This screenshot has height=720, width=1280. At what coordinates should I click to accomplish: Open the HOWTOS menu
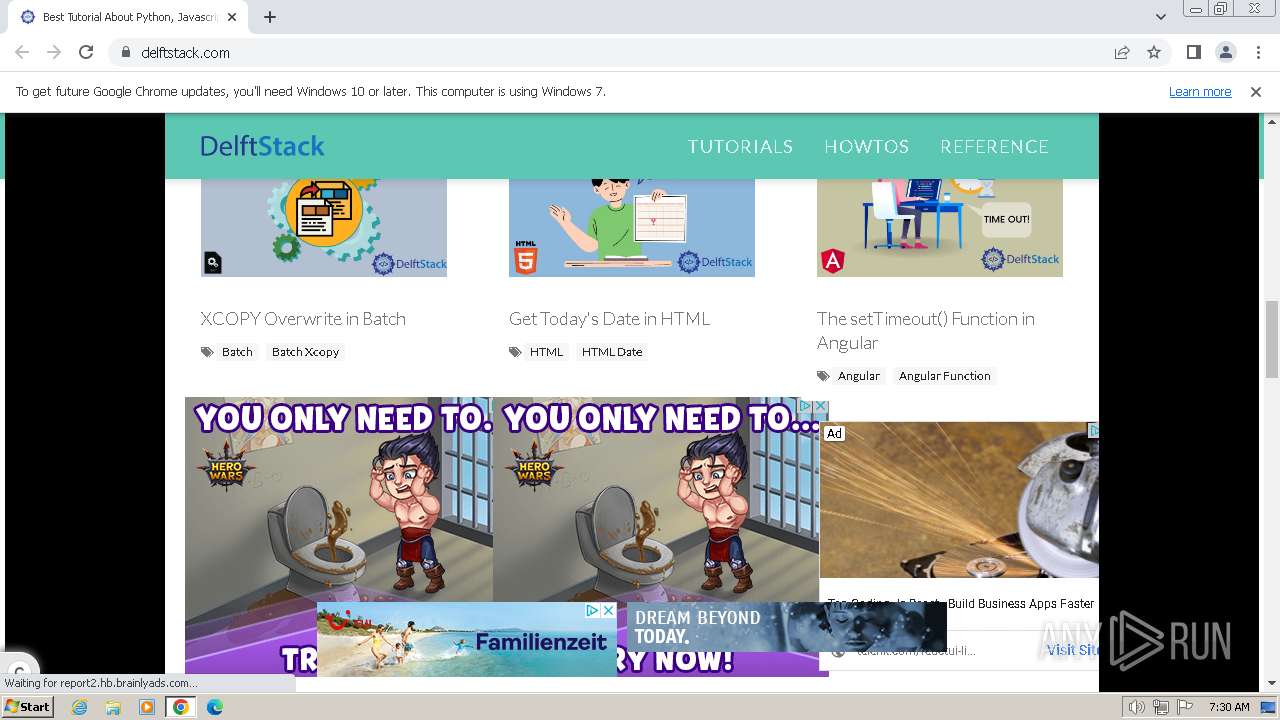tap(866, 146)
